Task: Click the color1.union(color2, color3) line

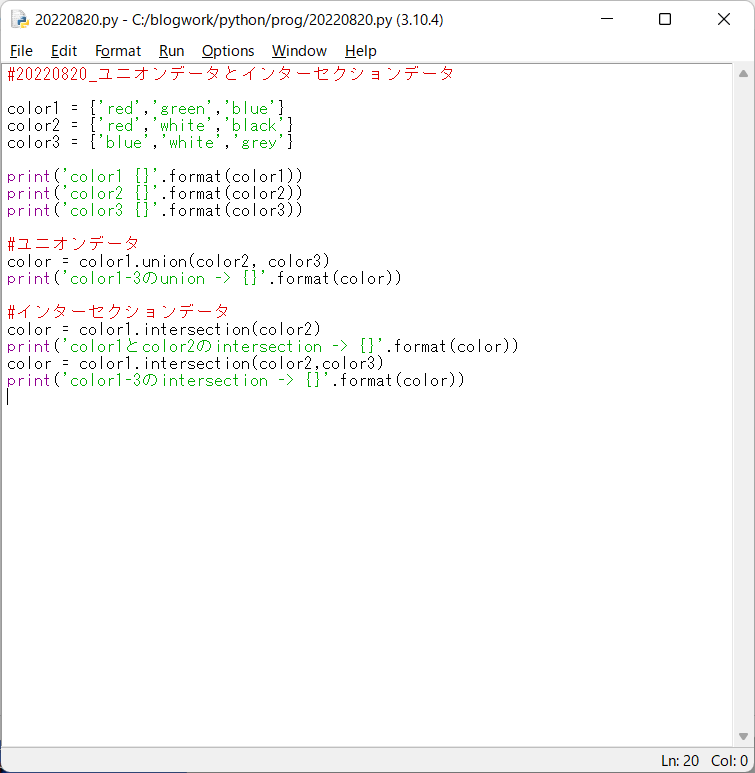Action: pos(168,261)
